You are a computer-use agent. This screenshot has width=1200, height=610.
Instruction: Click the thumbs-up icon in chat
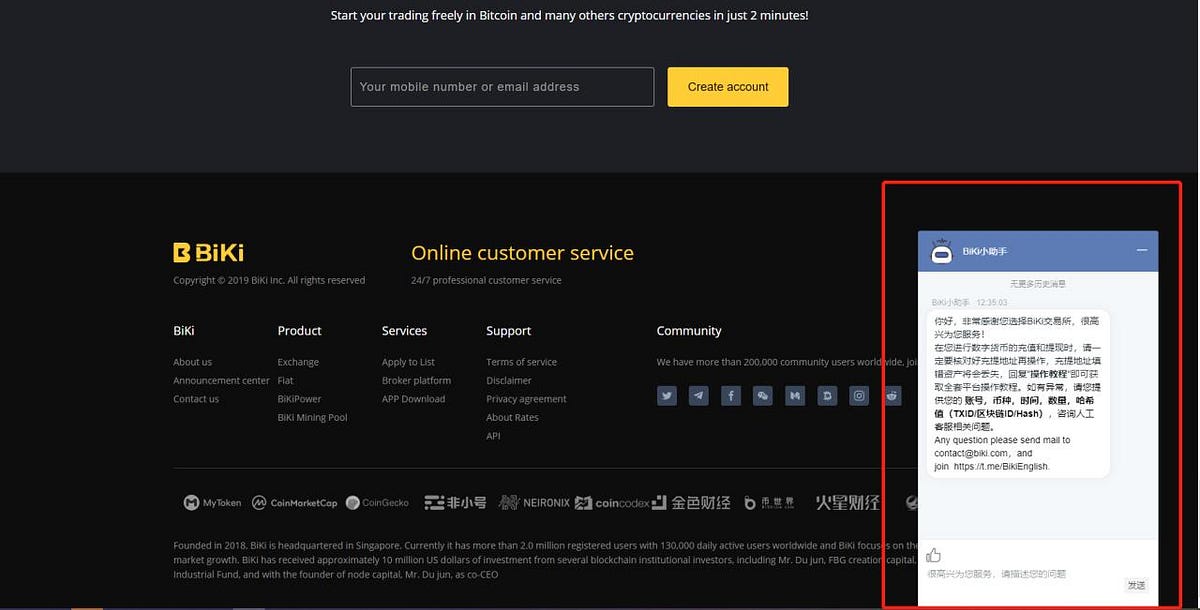point(934,555)
